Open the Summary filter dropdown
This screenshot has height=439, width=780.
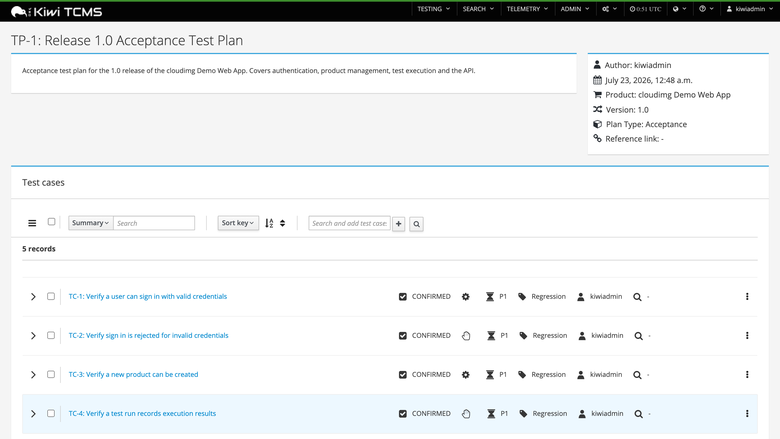[x=91, y=223]
